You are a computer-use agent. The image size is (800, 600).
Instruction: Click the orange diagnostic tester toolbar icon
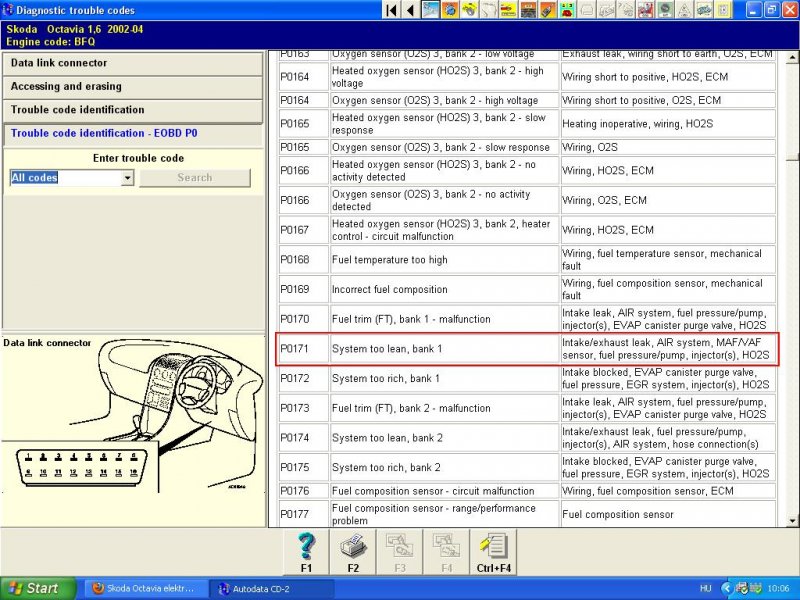click(547, 10)
